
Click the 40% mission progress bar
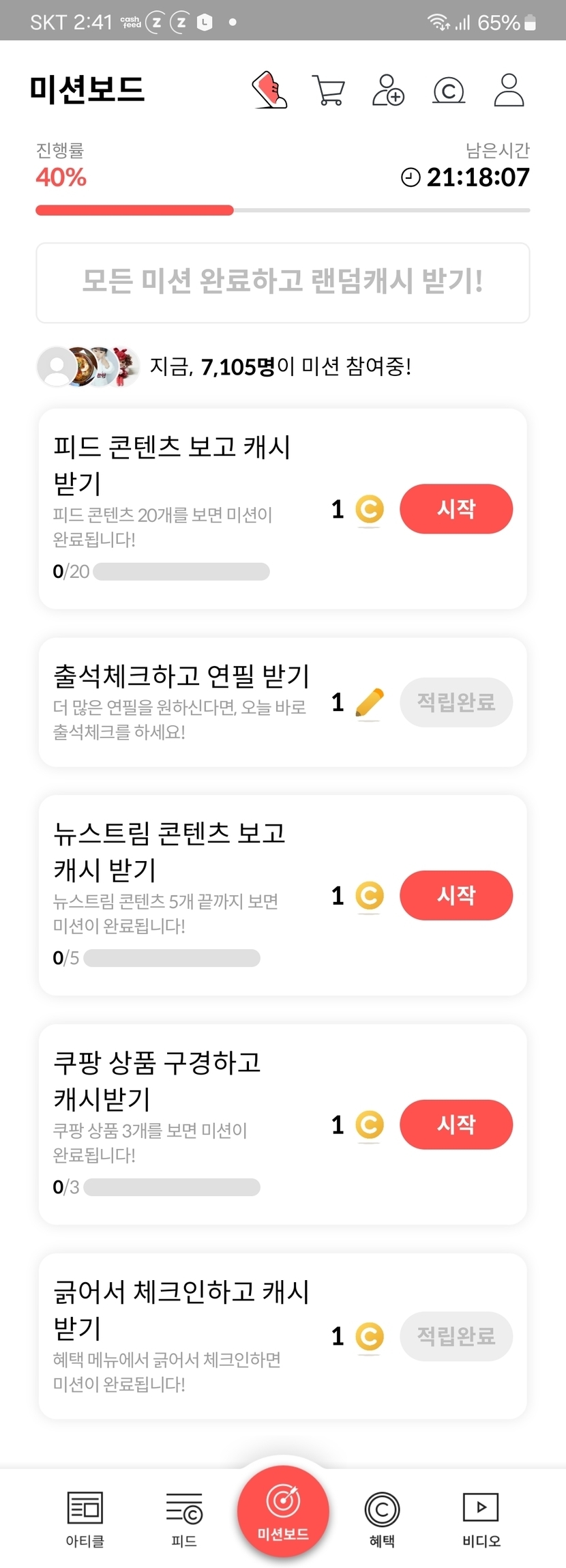pos(283,210)
